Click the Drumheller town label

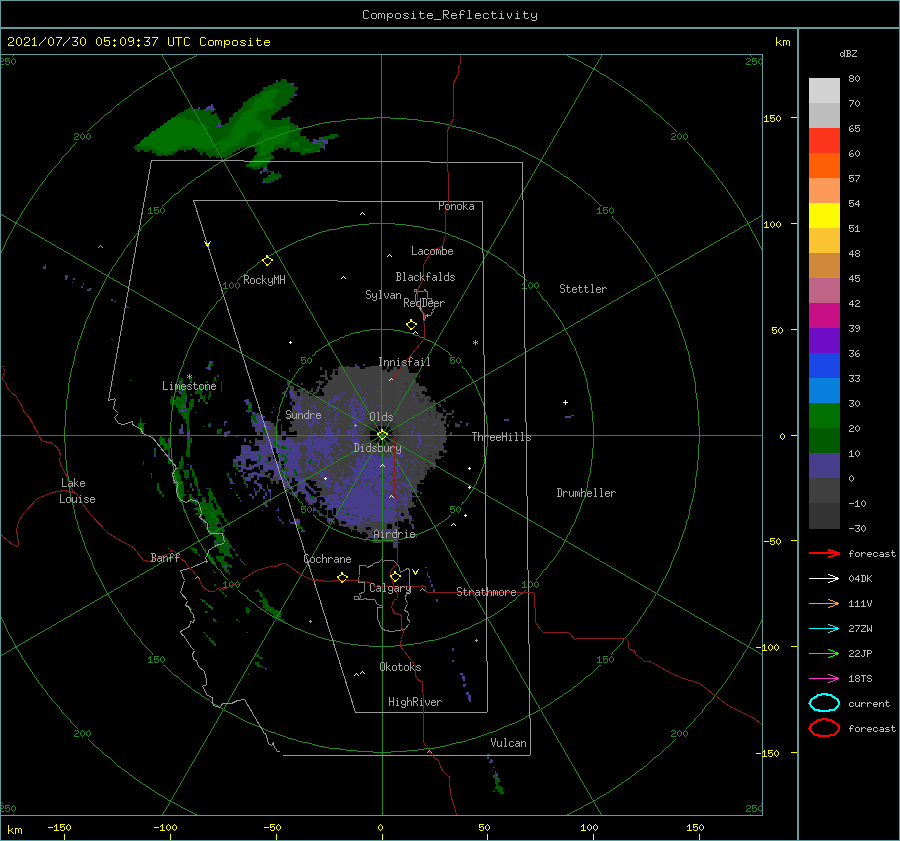coord(586,493)
